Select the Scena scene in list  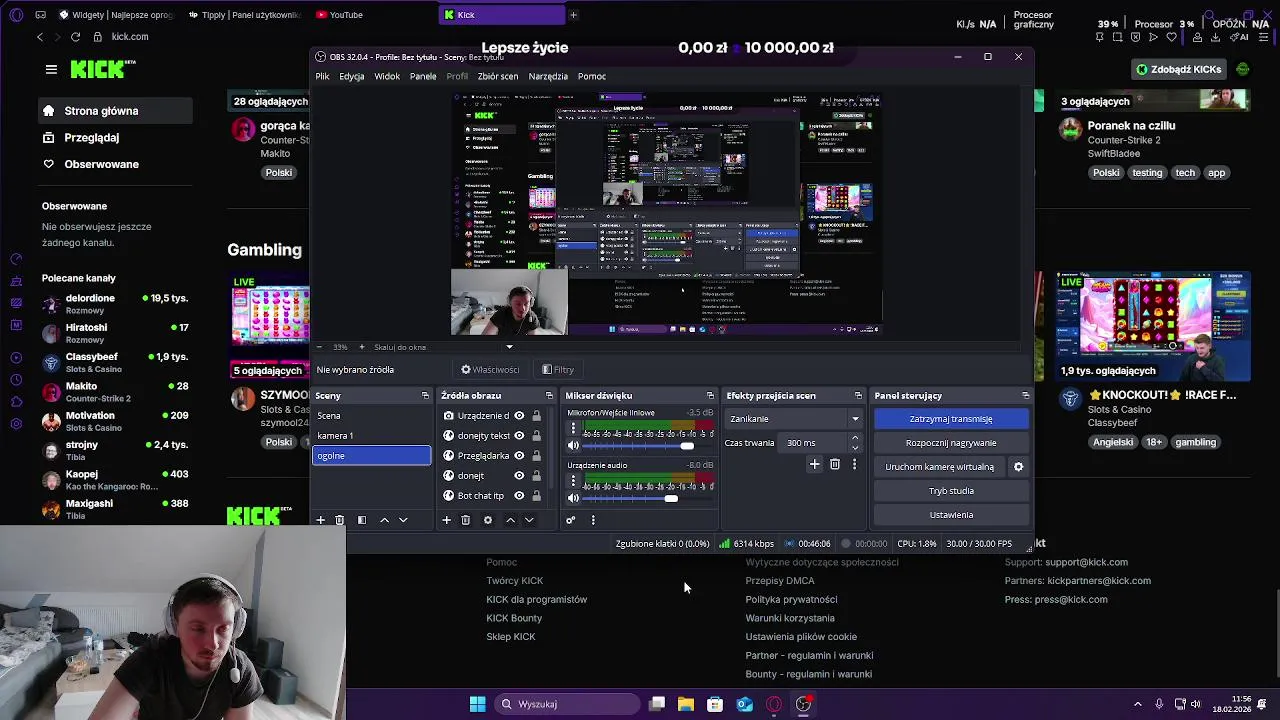372,416
